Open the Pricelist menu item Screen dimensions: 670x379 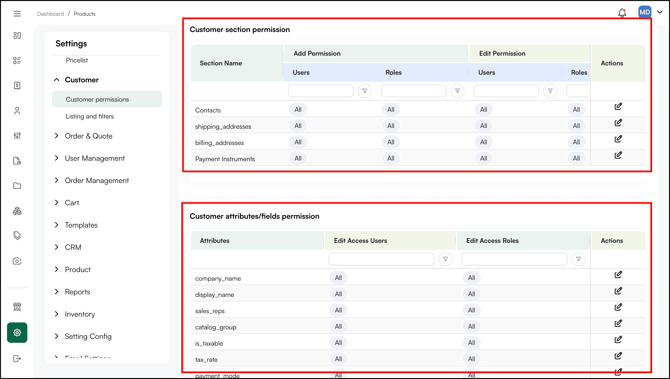pyautogui.click(x=76, y=60)
